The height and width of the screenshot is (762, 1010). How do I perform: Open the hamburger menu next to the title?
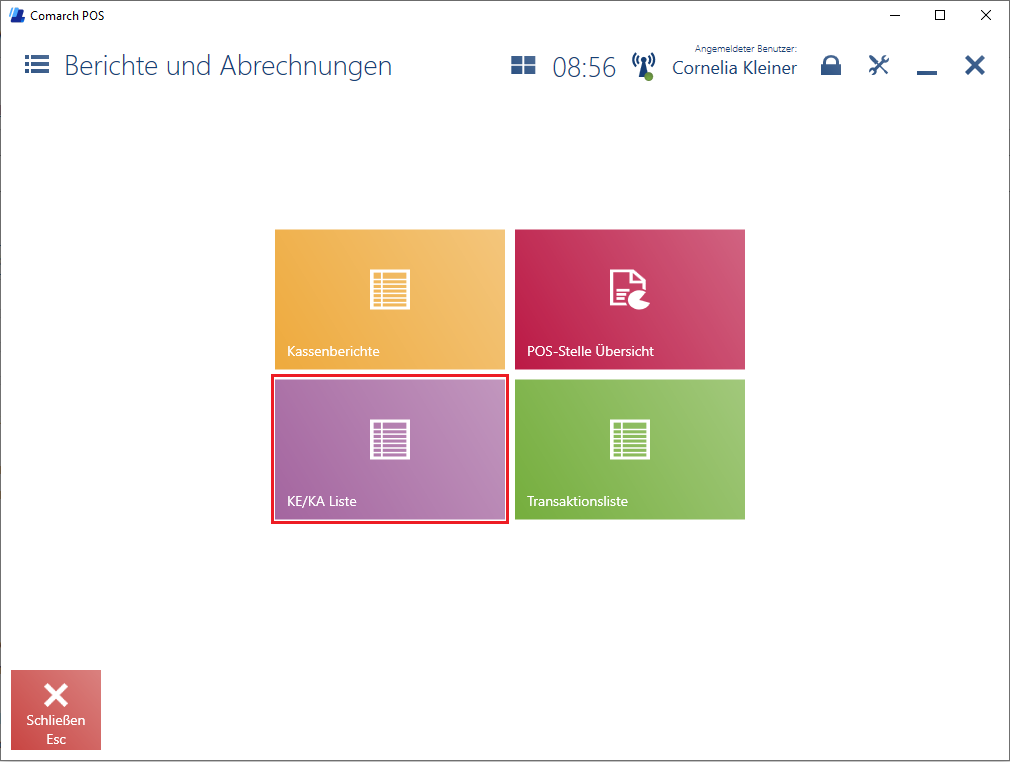[37, 66]
